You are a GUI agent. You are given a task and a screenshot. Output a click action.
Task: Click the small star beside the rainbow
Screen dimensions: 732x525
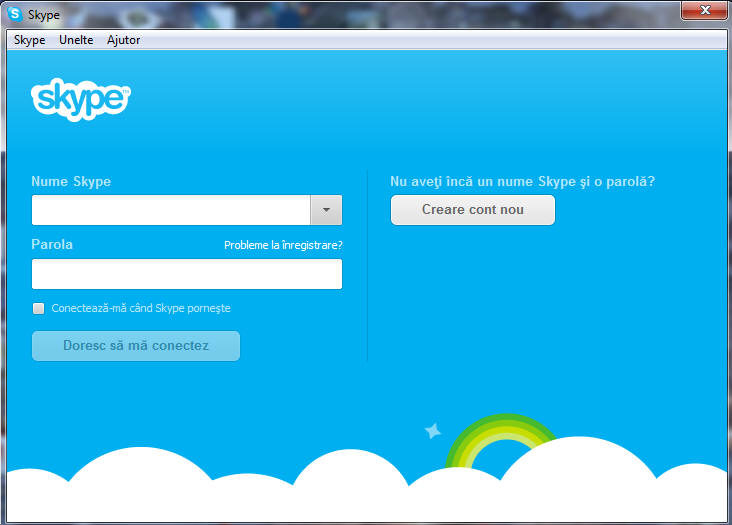coord(433,430)
